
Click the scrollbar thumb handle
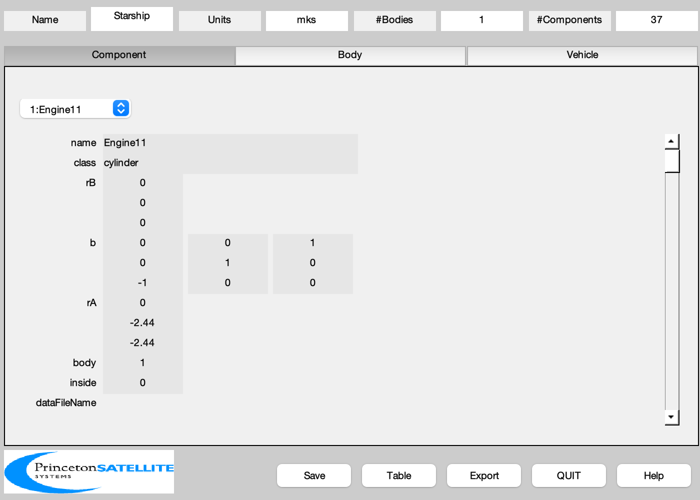click(x=671, y=161)
